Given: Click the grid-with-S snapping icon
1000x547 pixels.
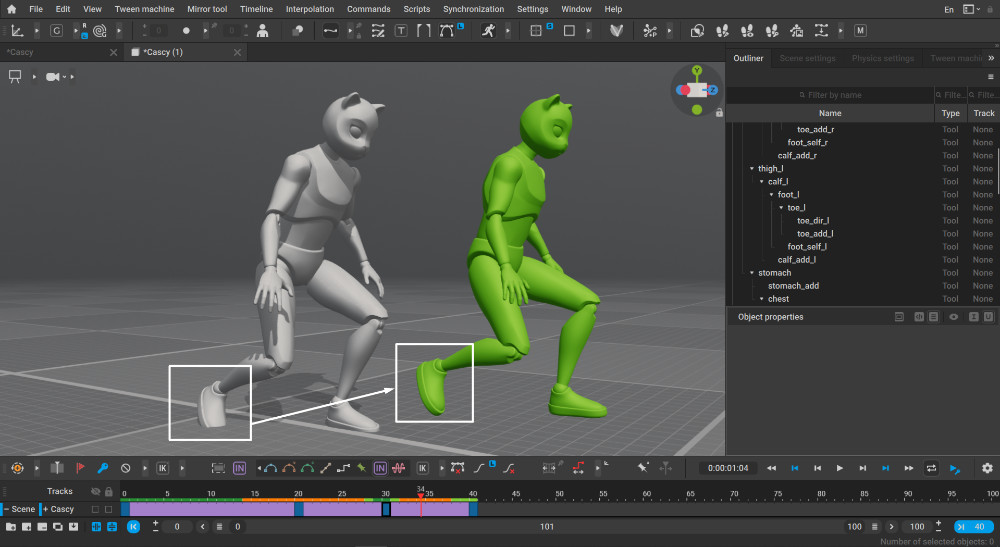Looking at the screenshot, I should pyautogui.click(x=537, y=31).
